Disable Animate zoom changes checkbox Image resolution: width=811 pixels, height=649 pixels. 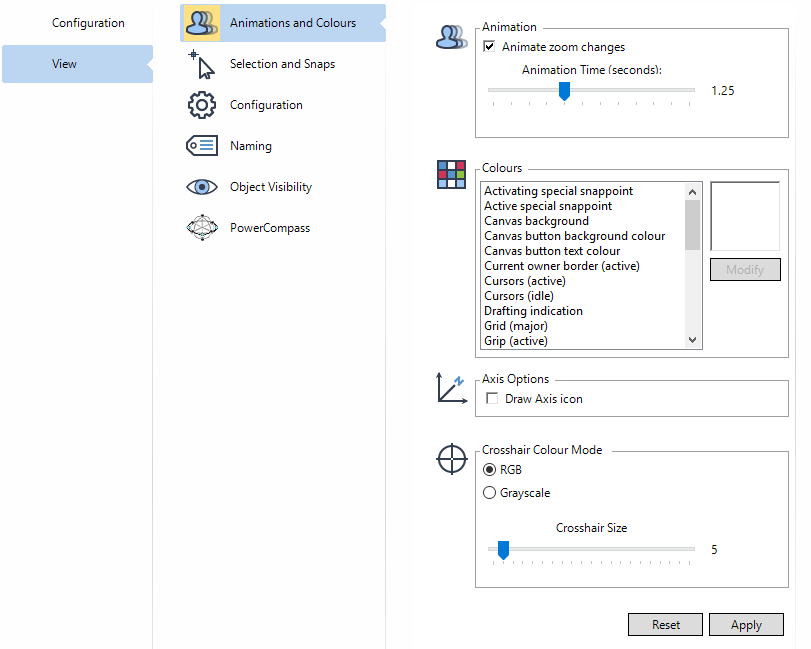[490, 47]
